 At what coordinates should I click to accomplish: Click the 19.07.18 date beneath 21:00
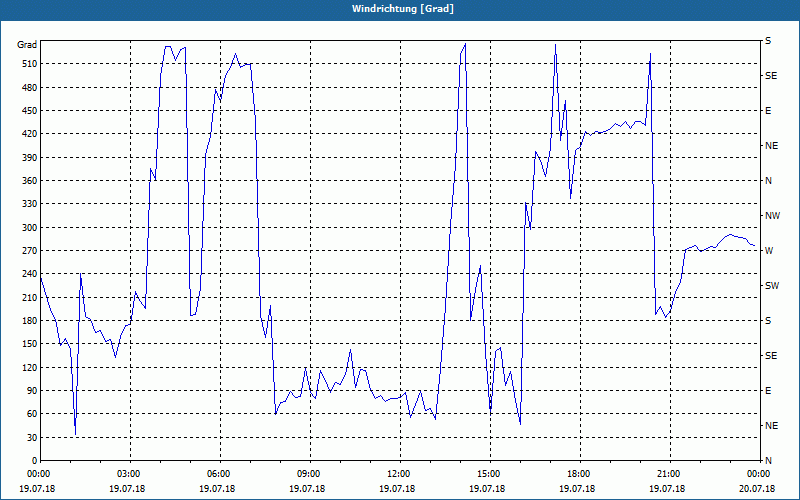tap(667, 489)
